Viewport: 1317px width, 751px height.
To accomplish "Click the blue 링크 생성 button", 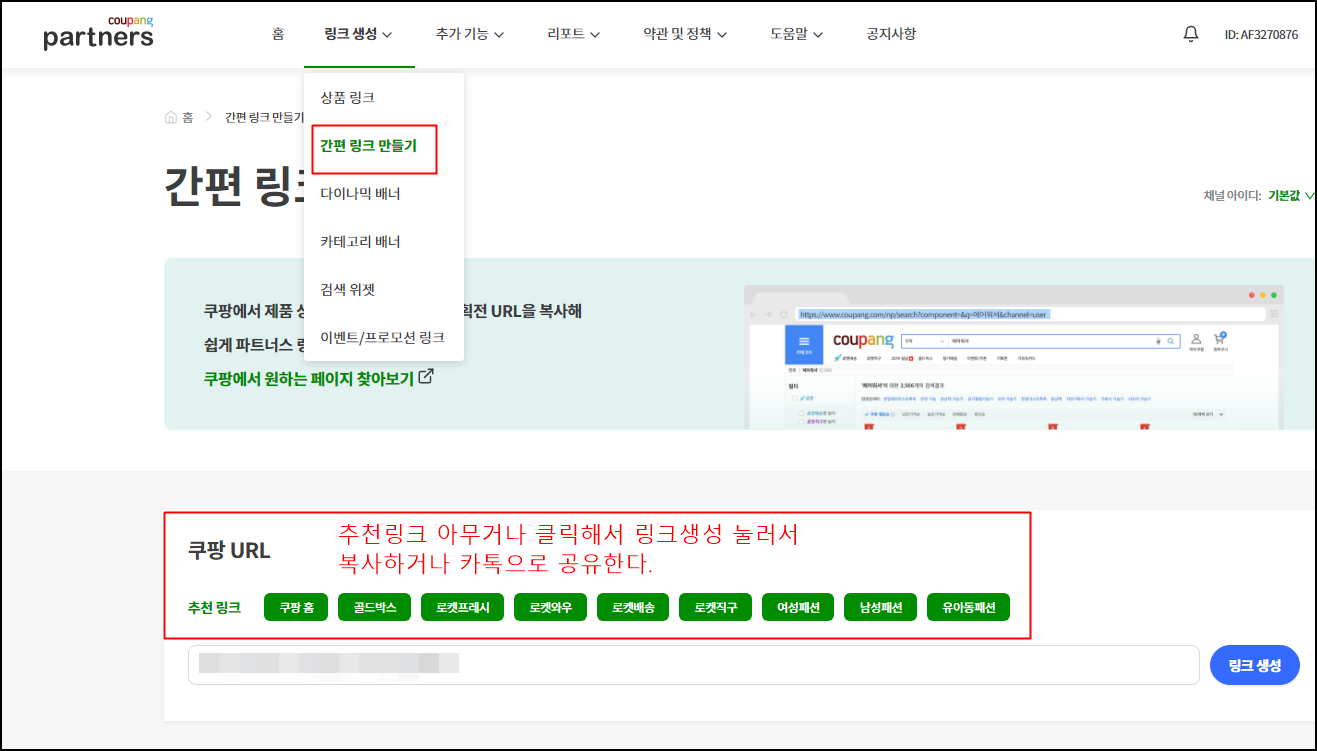I will click(1255, 665).
